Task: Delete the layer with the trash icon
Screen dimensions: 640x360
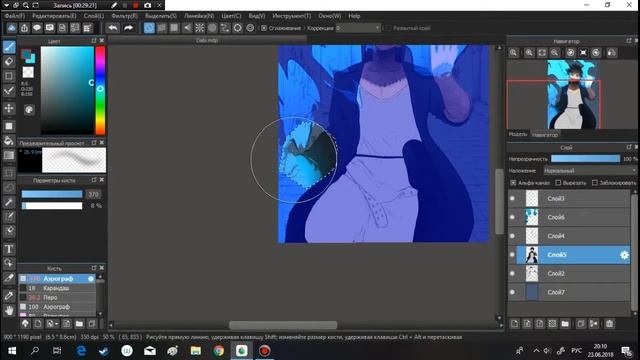Action: click(609, 324)
